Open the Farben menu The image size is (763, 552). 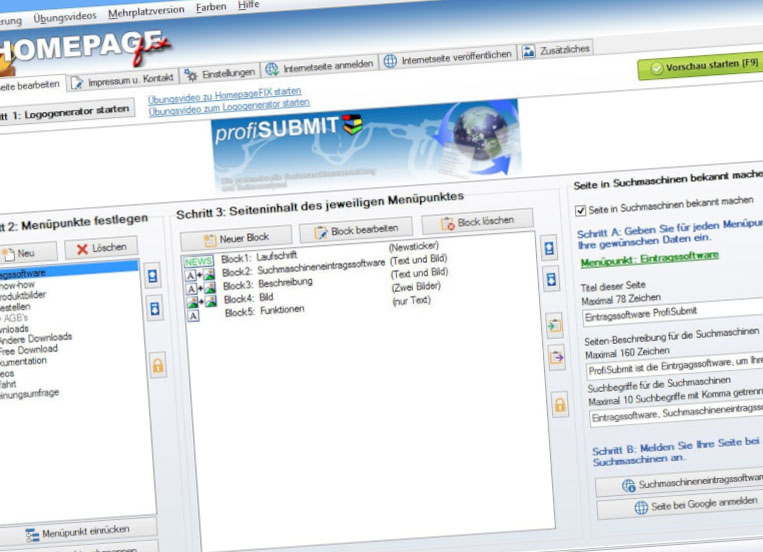coord(211,7)
